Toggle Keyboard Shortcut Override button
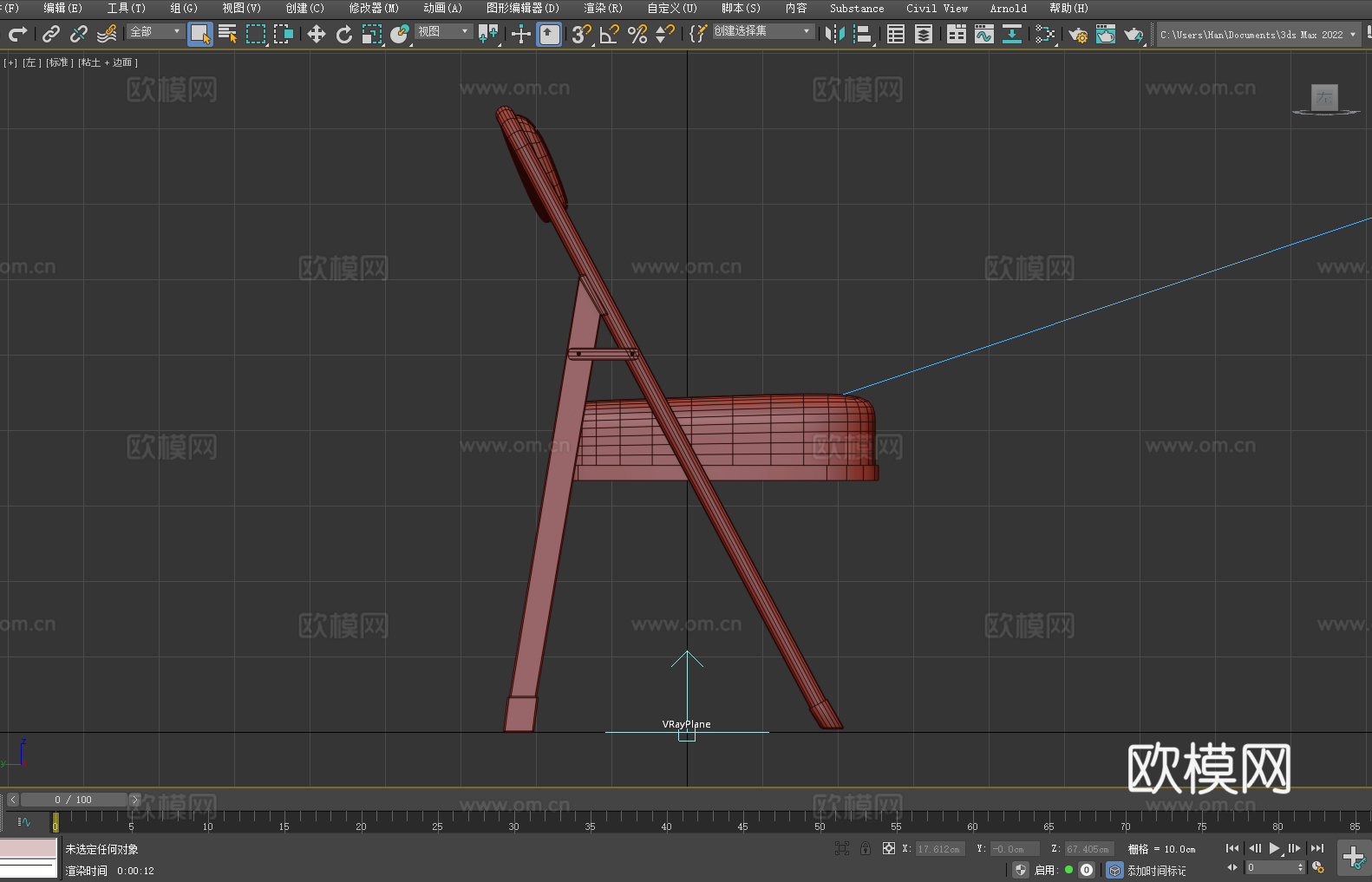Screen dimensions: 1372x882 549,34
